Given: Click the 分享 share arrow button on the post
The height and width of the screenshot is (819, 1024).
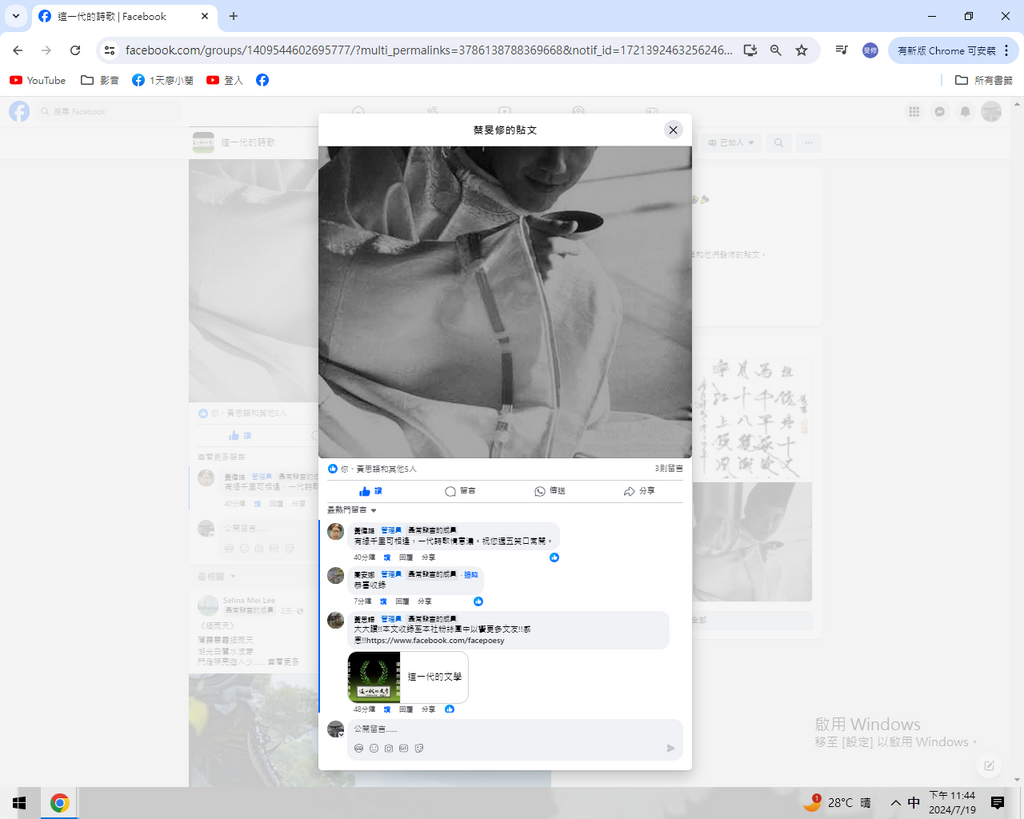Looking at the screenshot, I should [638, 491].
